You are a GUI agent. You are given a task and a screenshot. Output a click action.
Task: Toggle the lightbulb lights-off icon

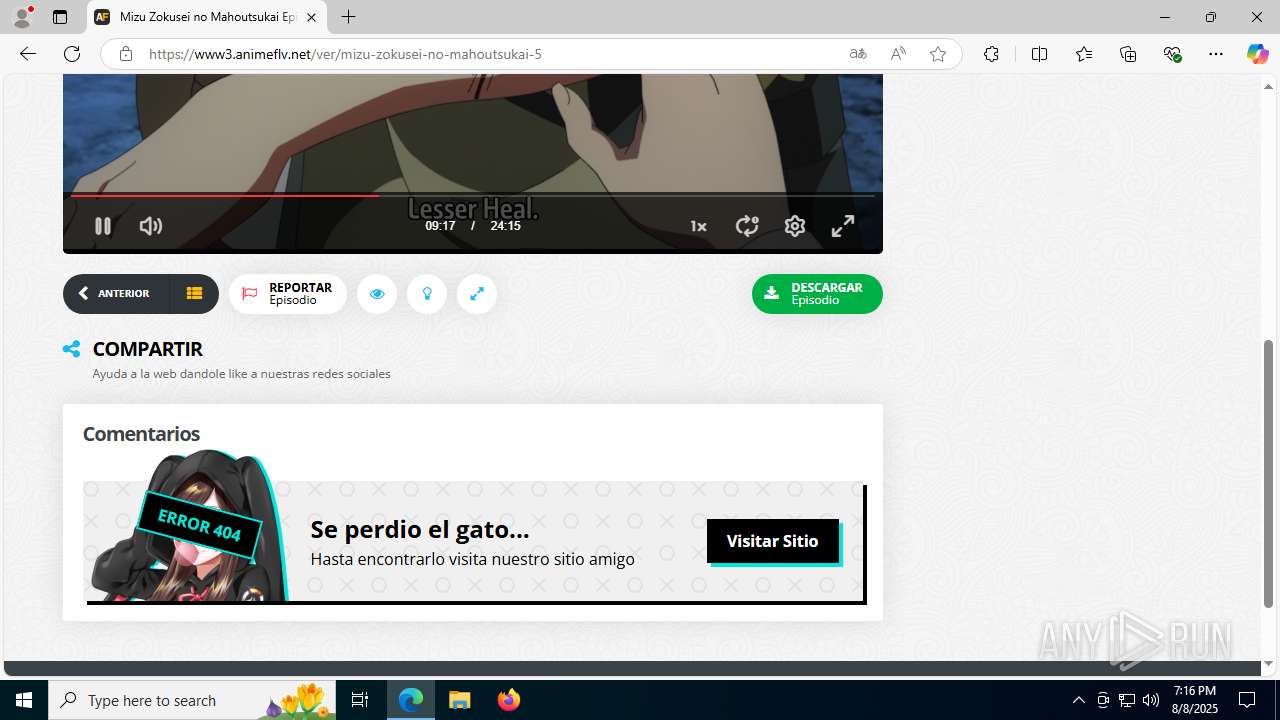coord(427,294)
